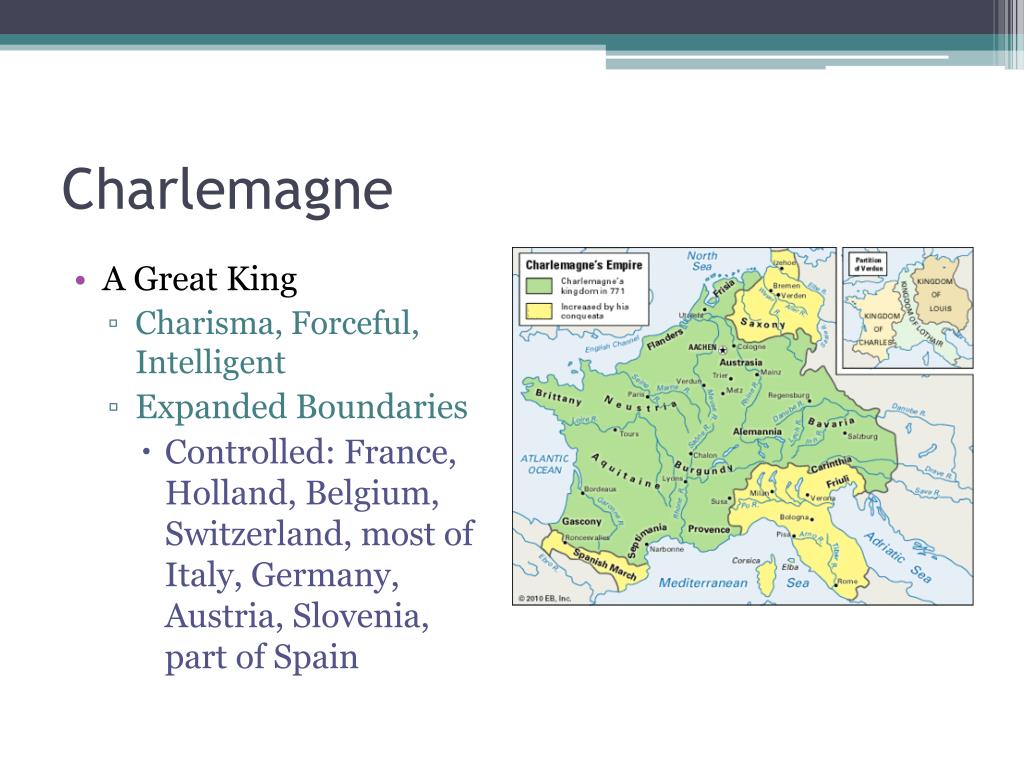Click the "Rome" city label

[848, 581]
